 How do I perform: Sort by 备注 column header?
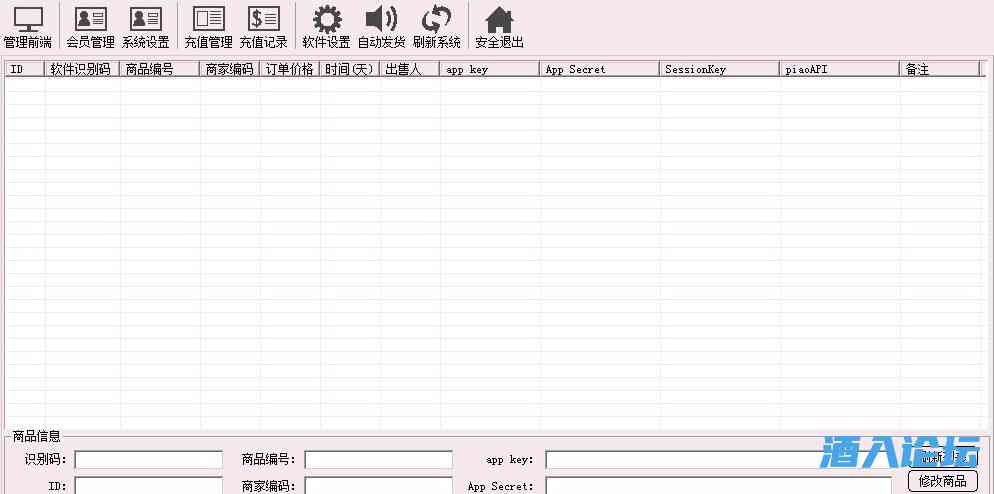point(939,69)
